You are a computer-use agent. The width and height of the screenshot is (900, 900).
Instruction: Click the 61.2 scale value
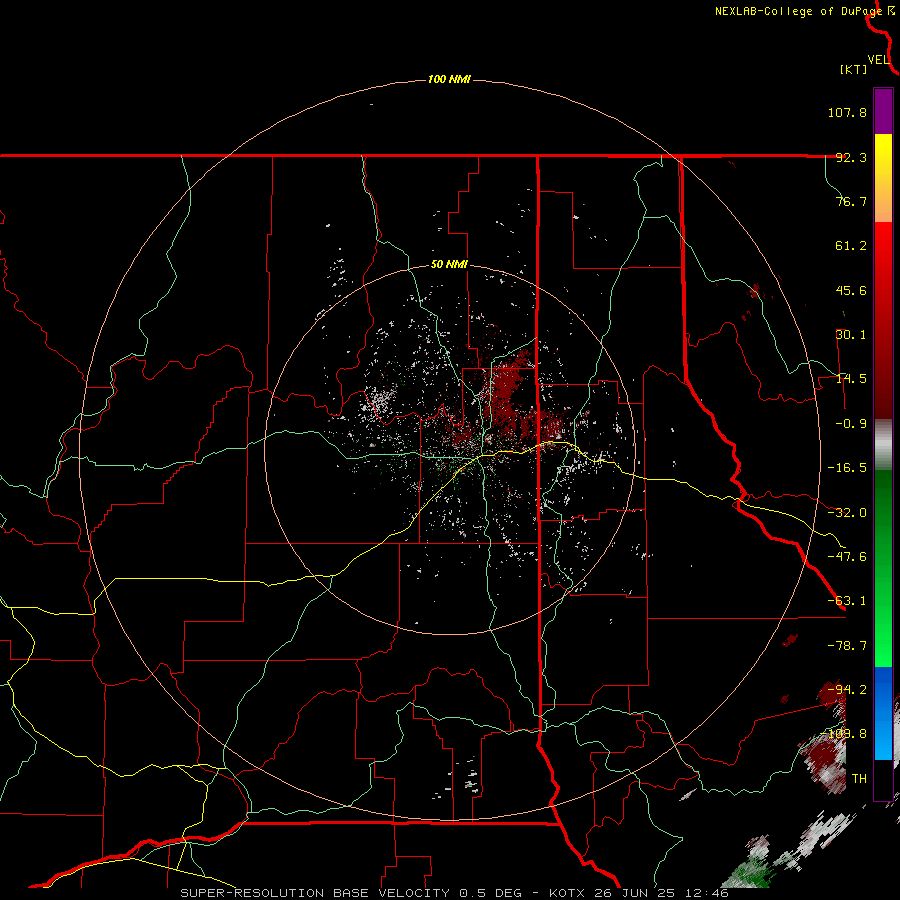pyautogui.click(x=851, y=246)
